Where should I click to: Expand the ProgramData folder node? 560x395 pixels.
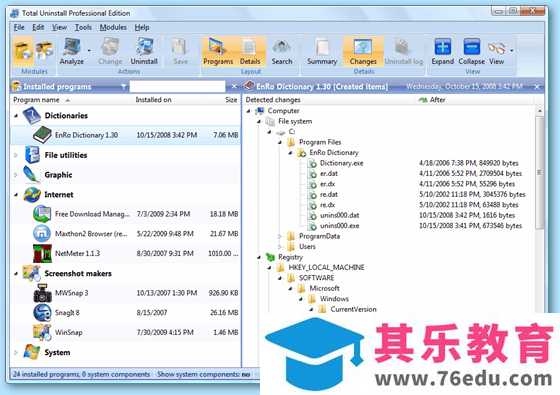coord(280,236)
